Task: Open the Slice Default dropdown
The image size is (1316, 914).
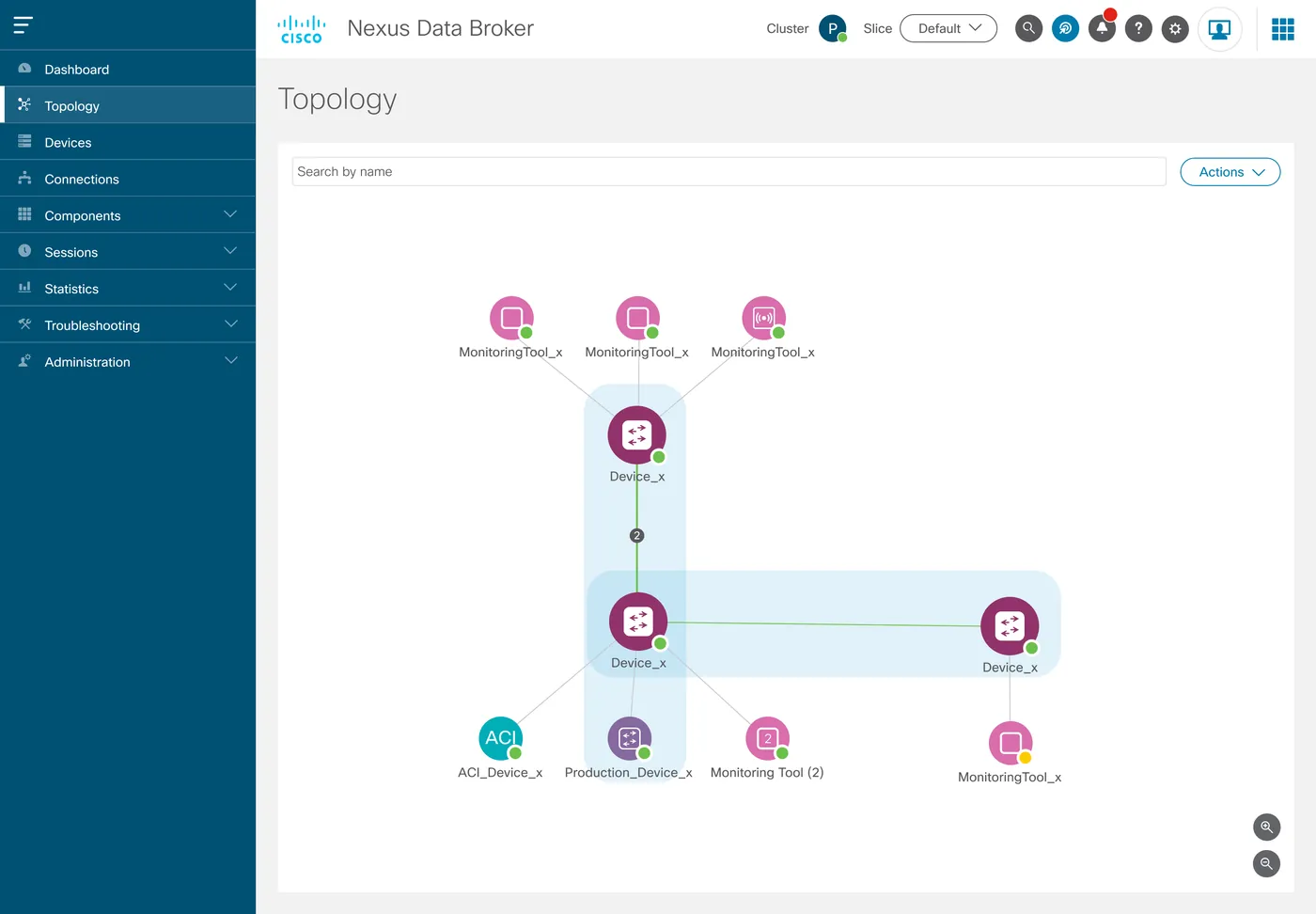Action: coord(948,28)
